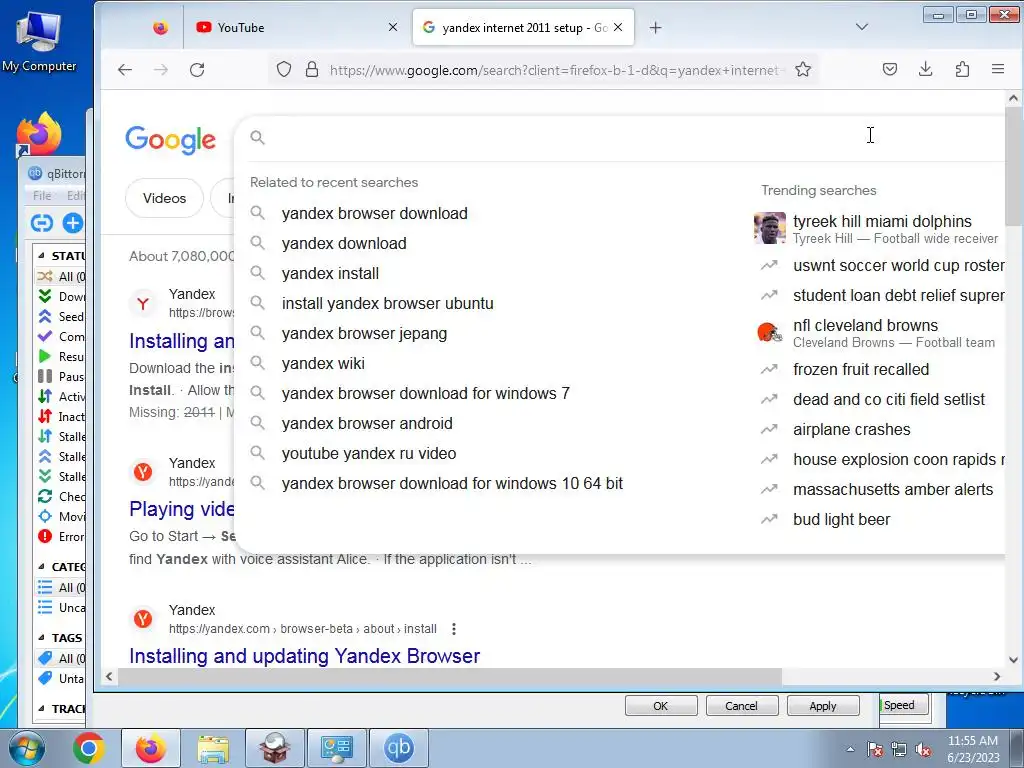
Task: Open Firefox extensions puzzle icon
Action: point(962,69)
